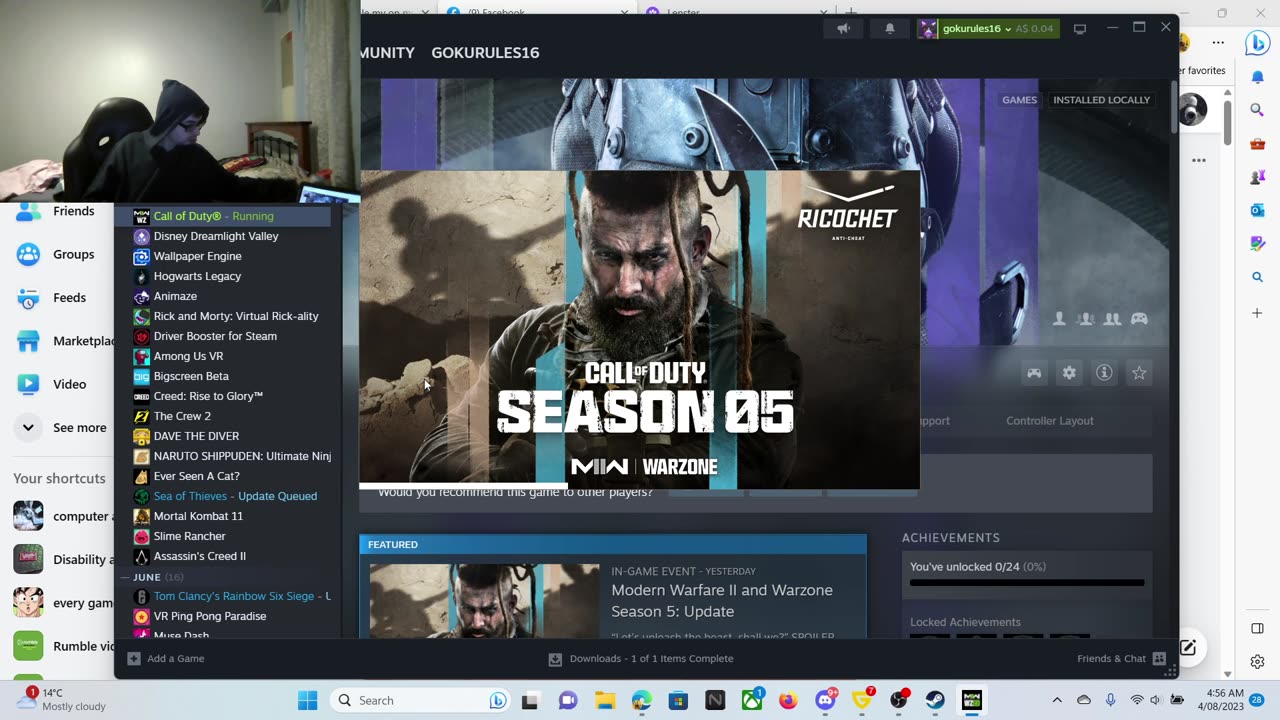Viewport: 1280px width, 720px height.
Task: Click Driver Booster for Steam icon
Action: (141, 336)
